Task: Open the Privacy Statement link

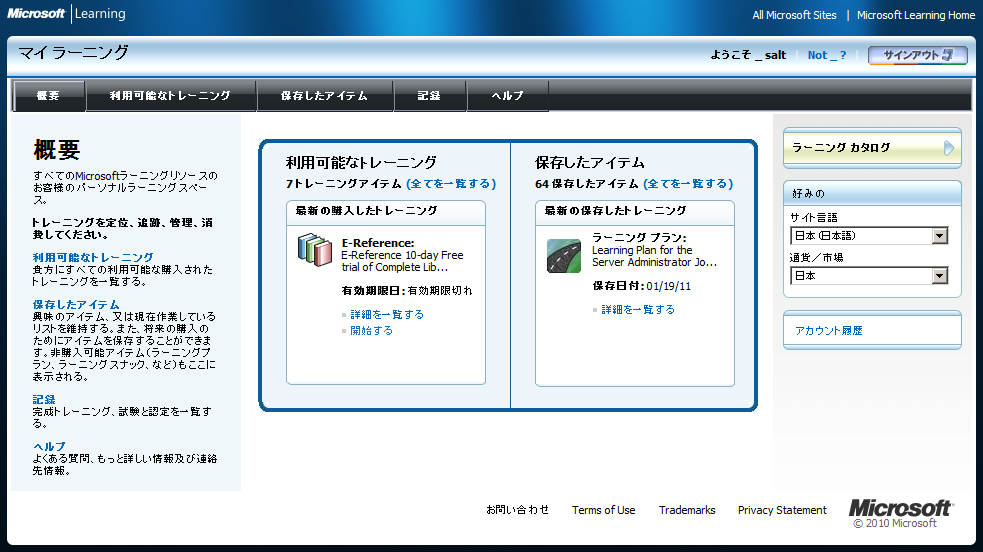Action: (782, 510)
